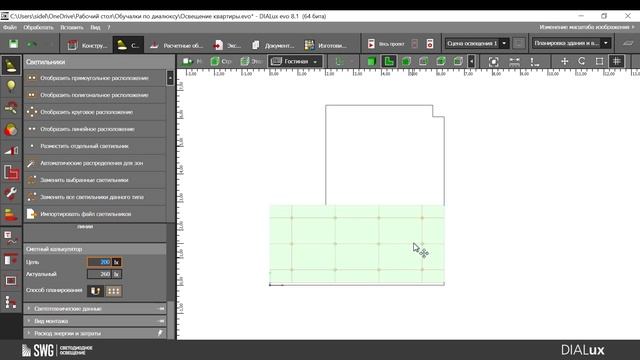The width and height of the screenshot is (640, 360).
Task: Click the red stop calculation icon
Action: click(x=430, y=44)
